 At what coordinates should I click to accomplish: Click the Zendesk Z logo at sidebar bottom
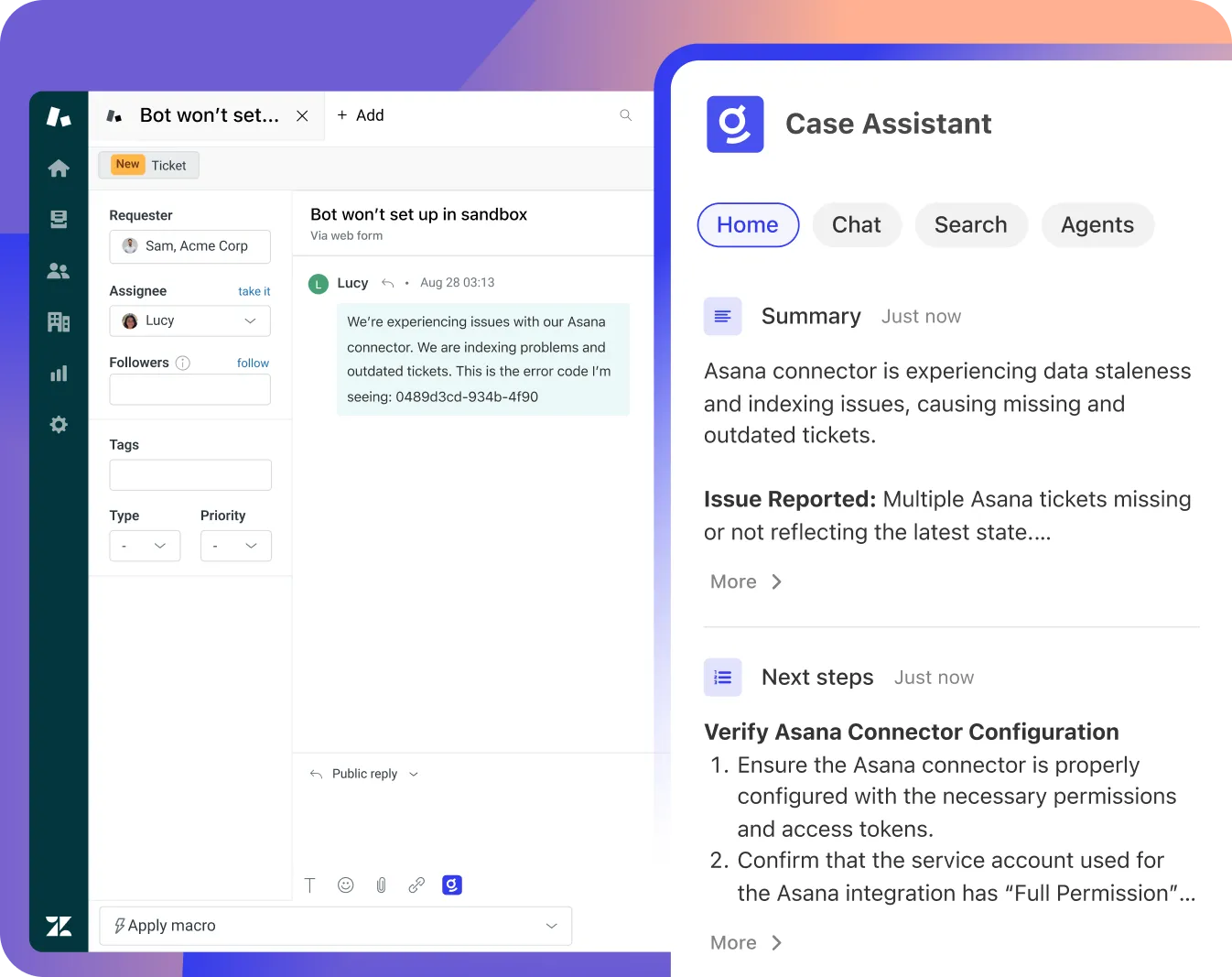[x=59, y=926]
